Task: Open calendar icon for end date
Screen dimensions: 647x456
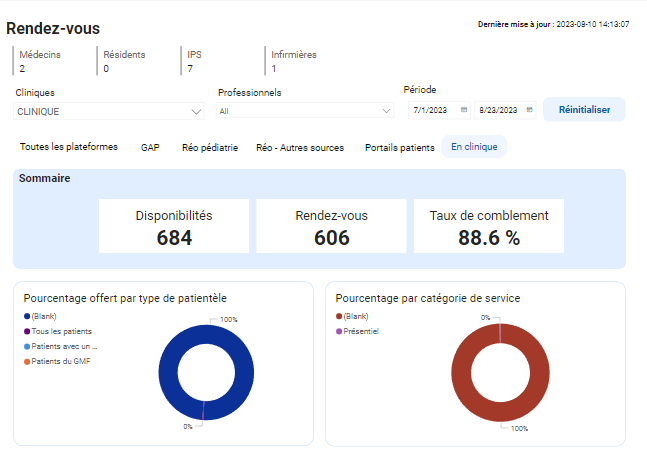Action: [x=529, y=110]
